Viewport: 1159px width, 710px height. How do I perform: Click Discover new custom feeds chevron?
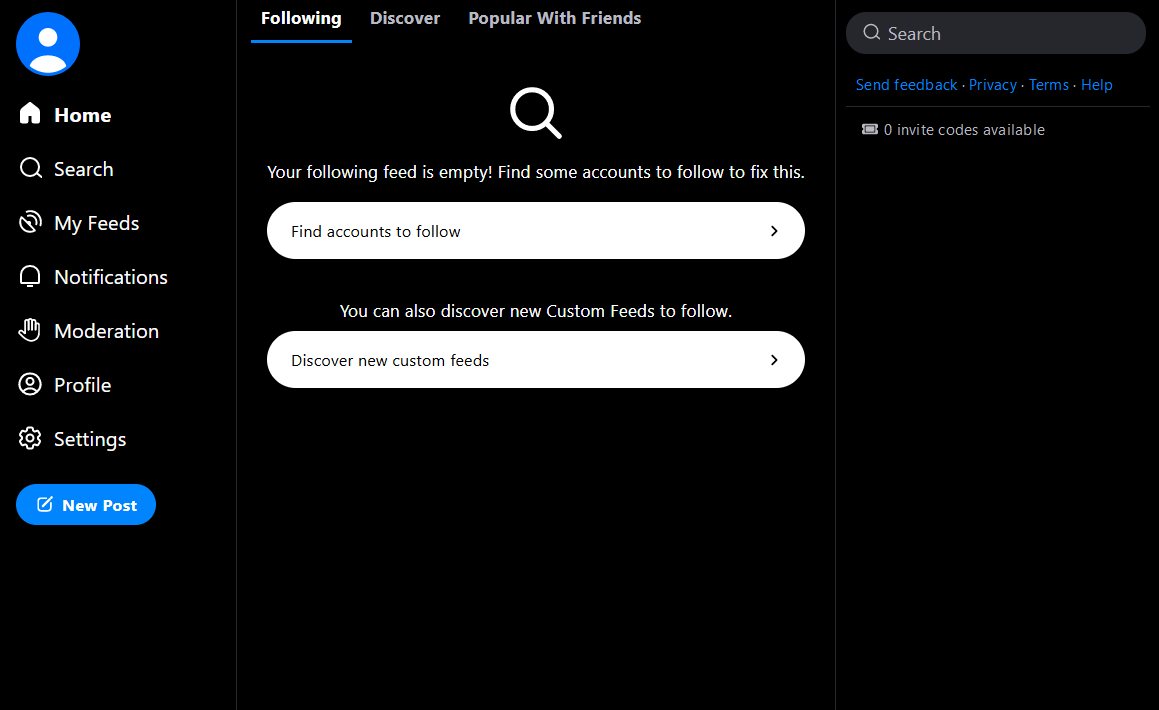click(773, 360)
